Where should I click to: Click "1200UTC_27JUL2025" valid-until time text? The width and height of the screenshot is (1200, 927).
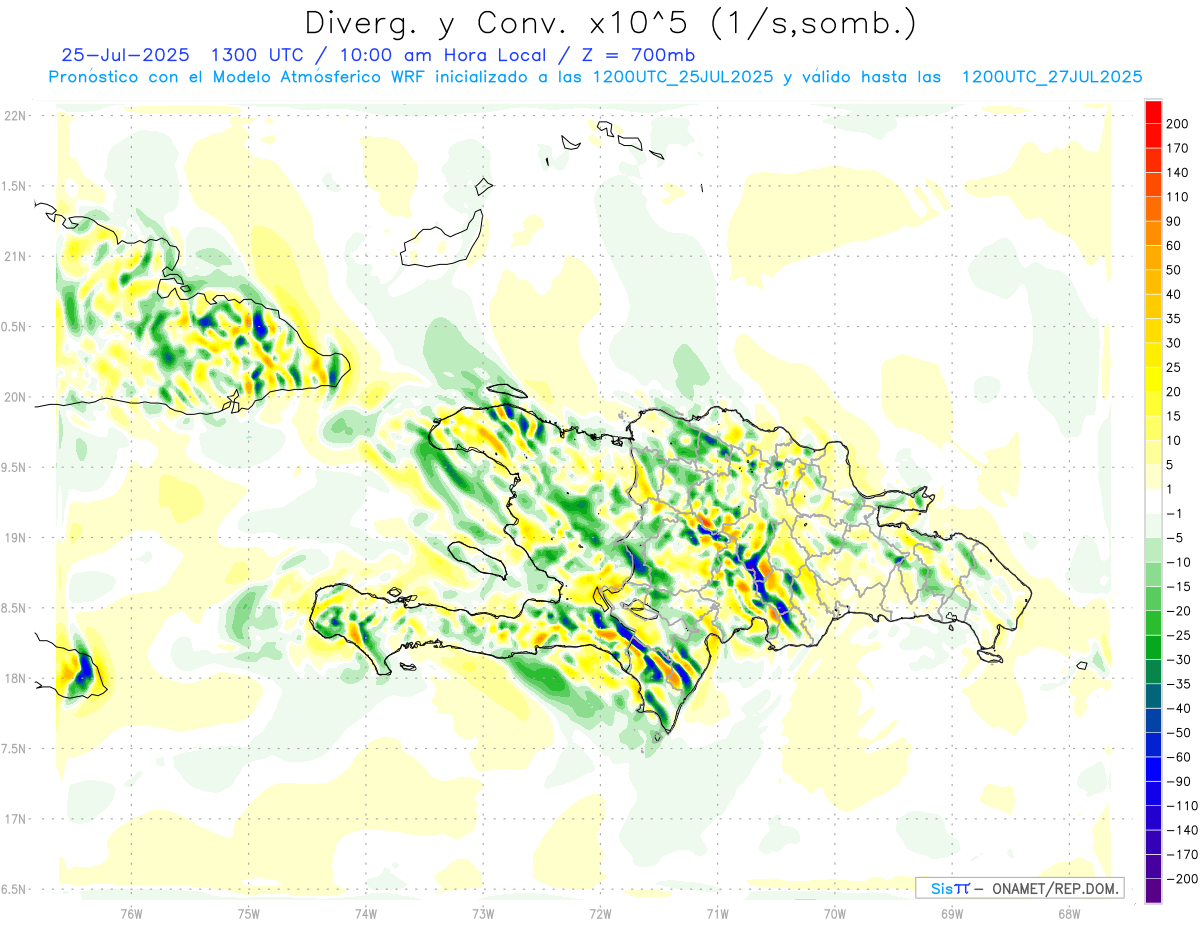(x=1051, y=77)
